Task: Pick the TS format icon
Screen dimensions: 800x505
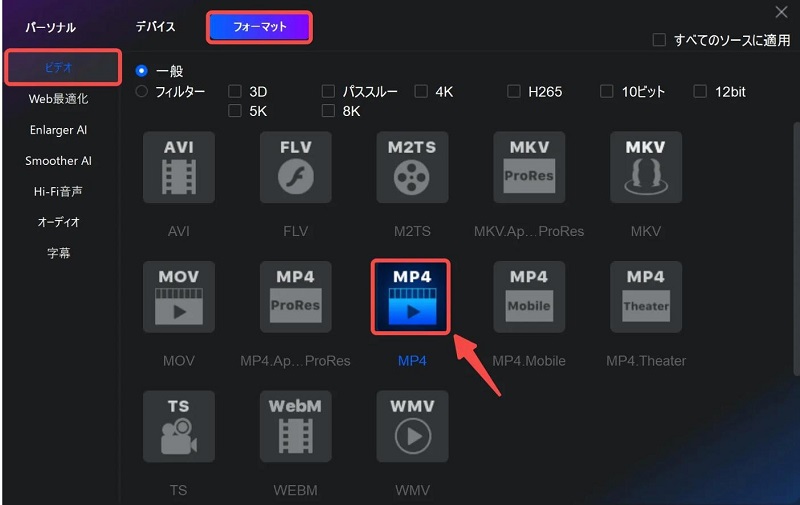Action: click(x=179, y=426)
